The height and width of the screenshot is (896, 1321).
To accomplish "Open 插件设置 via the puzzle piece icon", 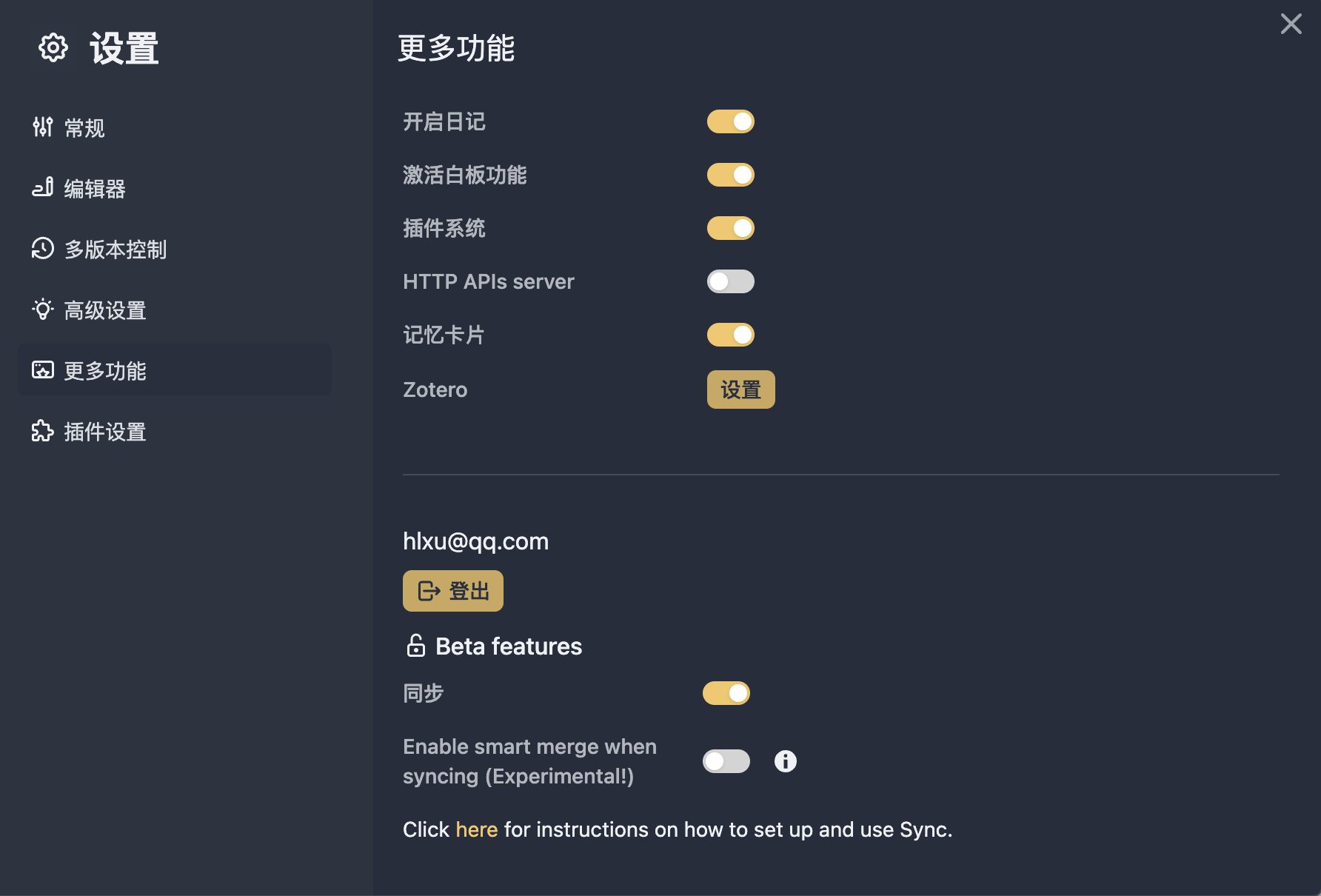I will coord(42,431).
